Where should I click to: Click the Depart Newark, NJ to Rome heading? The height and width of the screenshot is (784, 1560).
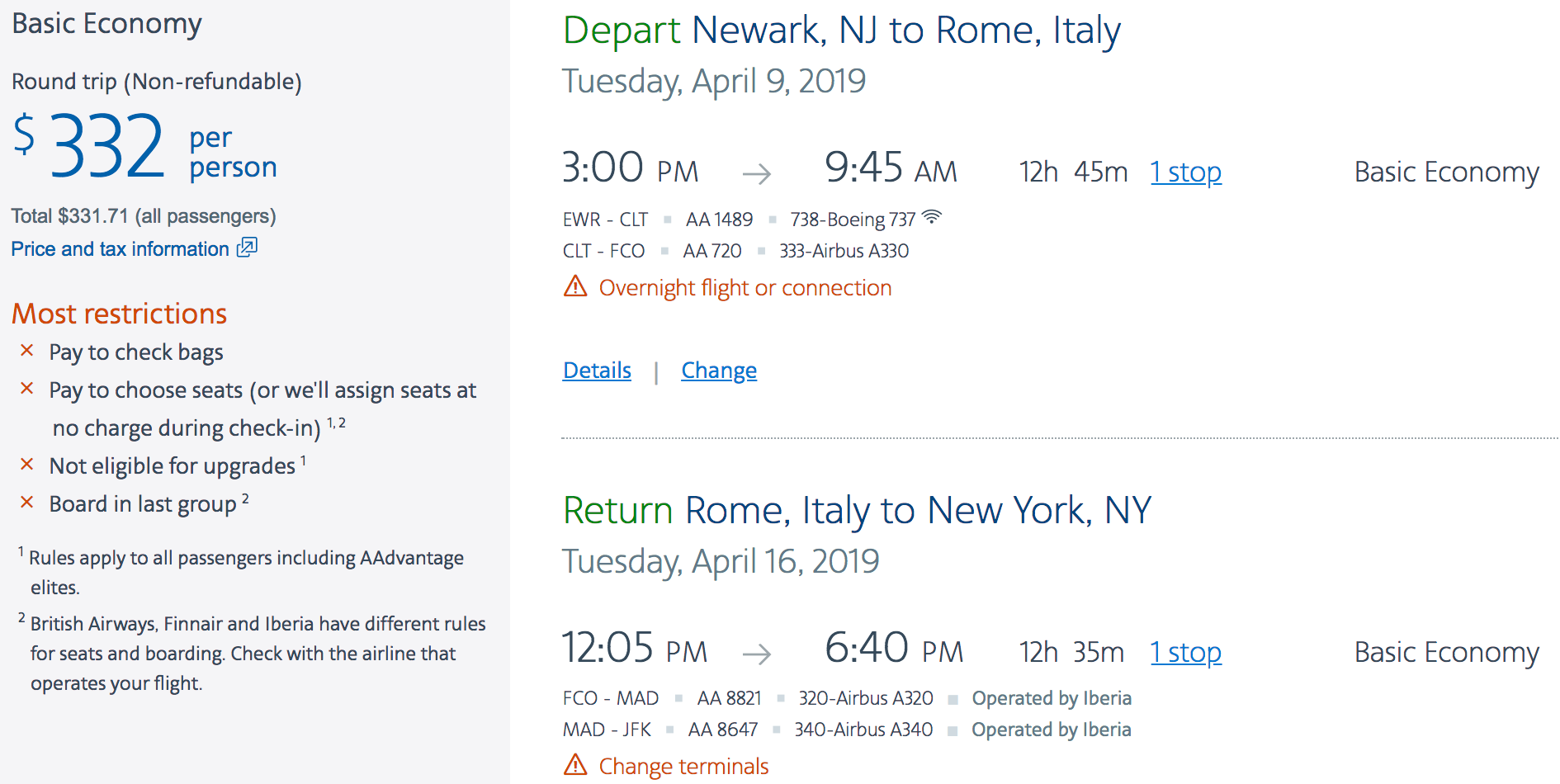click(x=841, y=31)
